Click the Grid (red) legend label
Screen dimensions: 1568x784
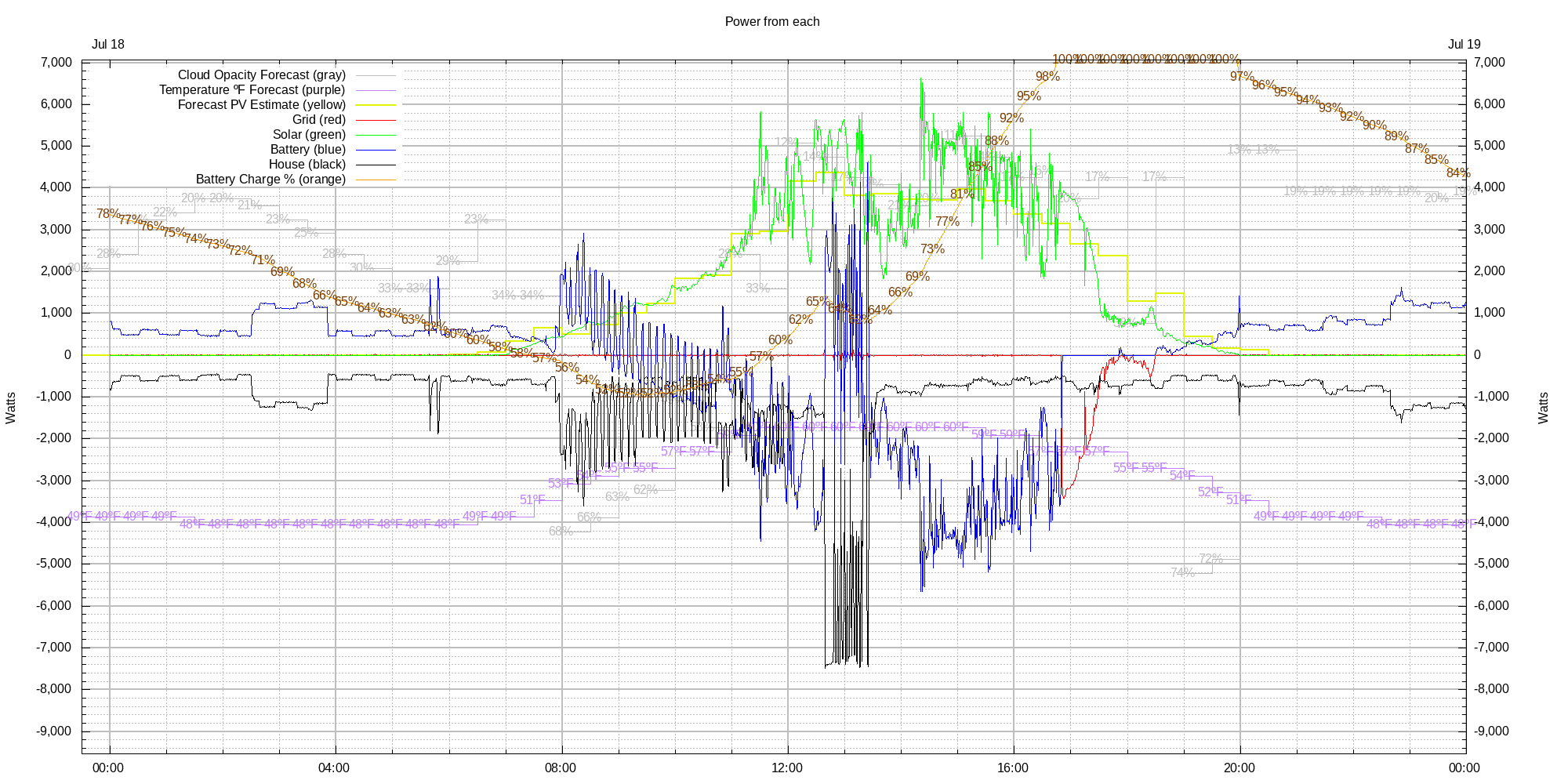coord(318,120)
